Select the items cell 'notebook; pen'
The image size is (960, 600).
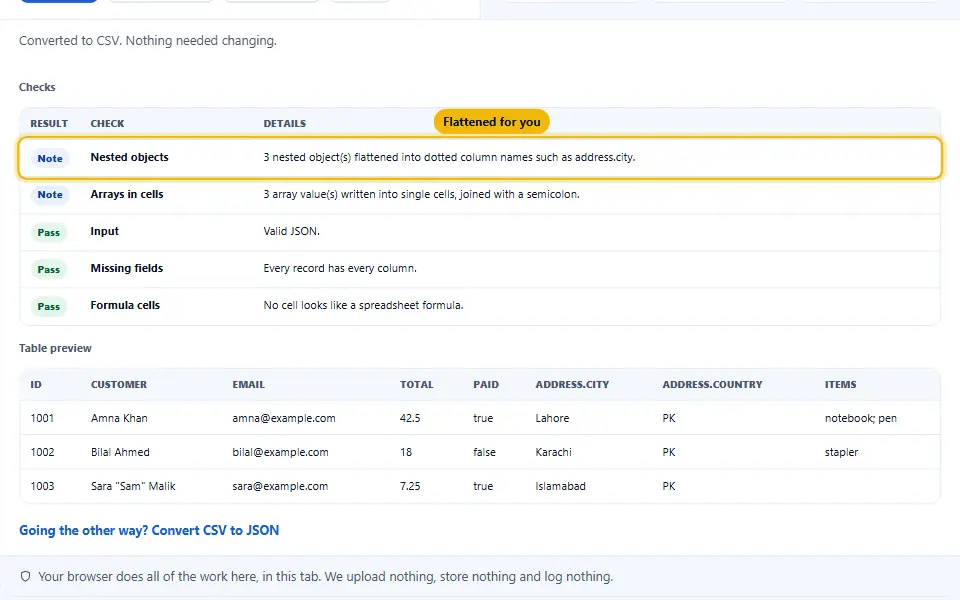(860, 418)
